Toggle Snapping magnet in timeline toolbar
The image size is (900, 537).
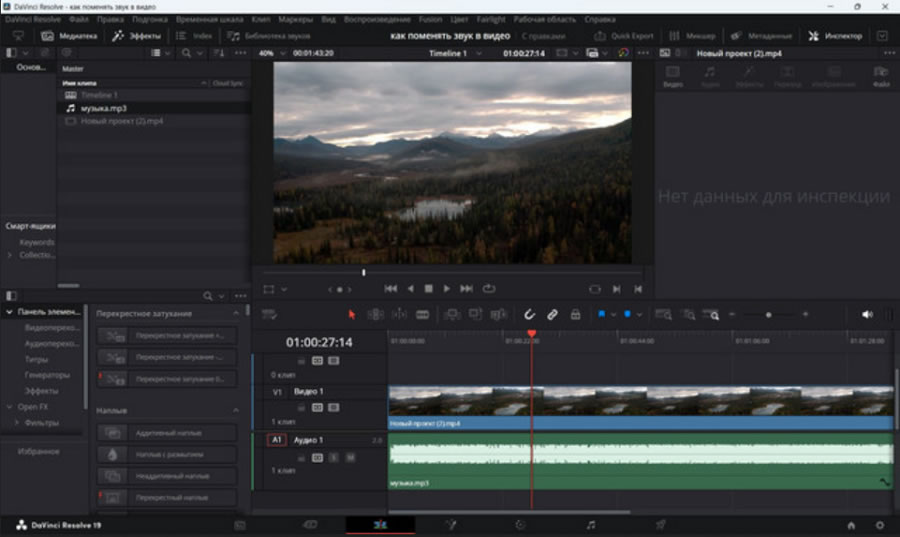pos(529,314)
